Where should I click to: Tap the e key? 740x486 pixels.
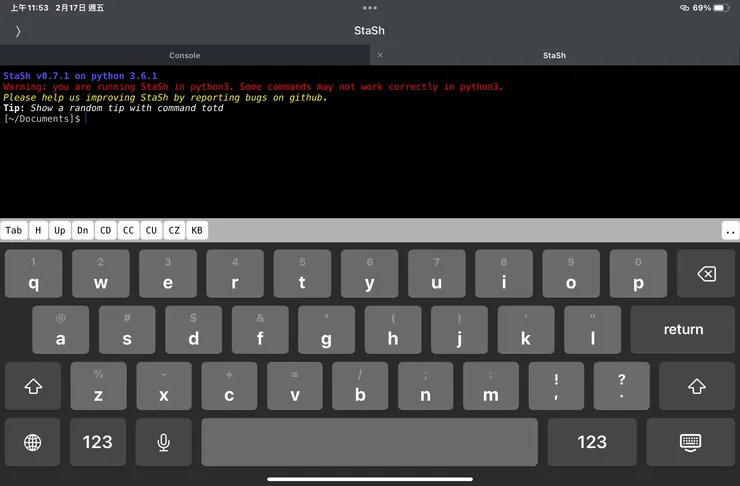click(x=168, y=274)
